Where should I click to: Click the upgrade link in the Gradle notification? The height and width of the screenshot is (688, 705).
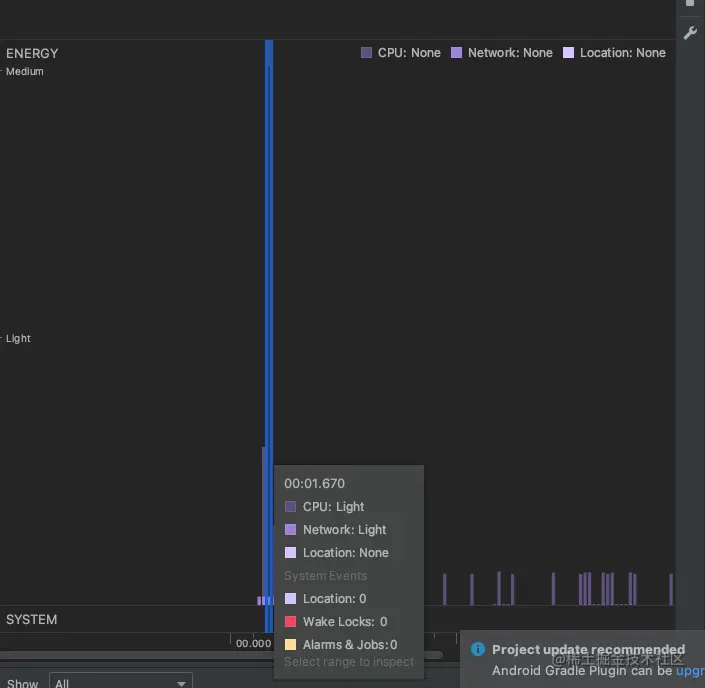pyautogui.click(x=690, y=671)
